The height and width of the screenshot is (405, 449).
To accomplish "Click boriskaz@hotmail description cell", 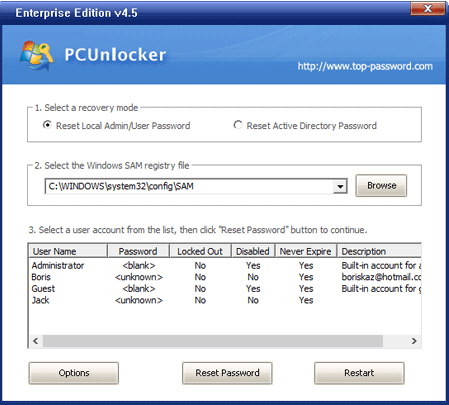I will pos(381,277).
